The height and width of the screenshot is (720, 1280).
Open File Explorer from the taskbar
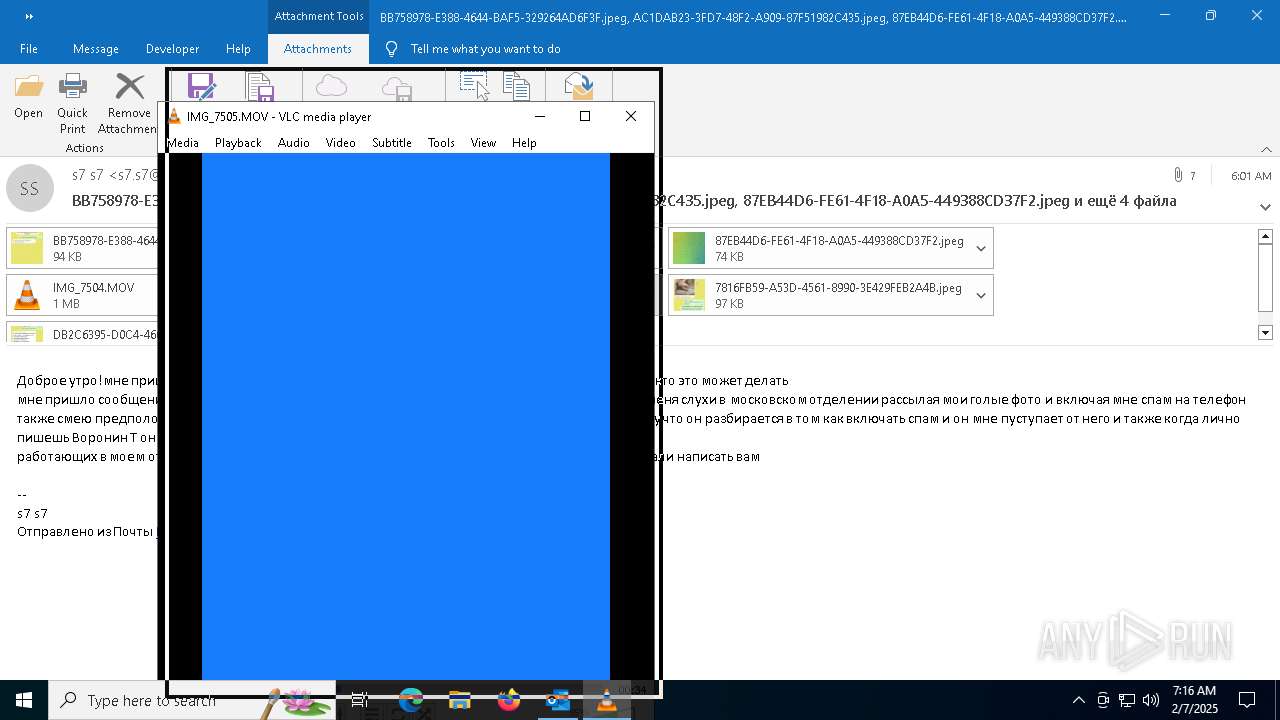[459, 700]
